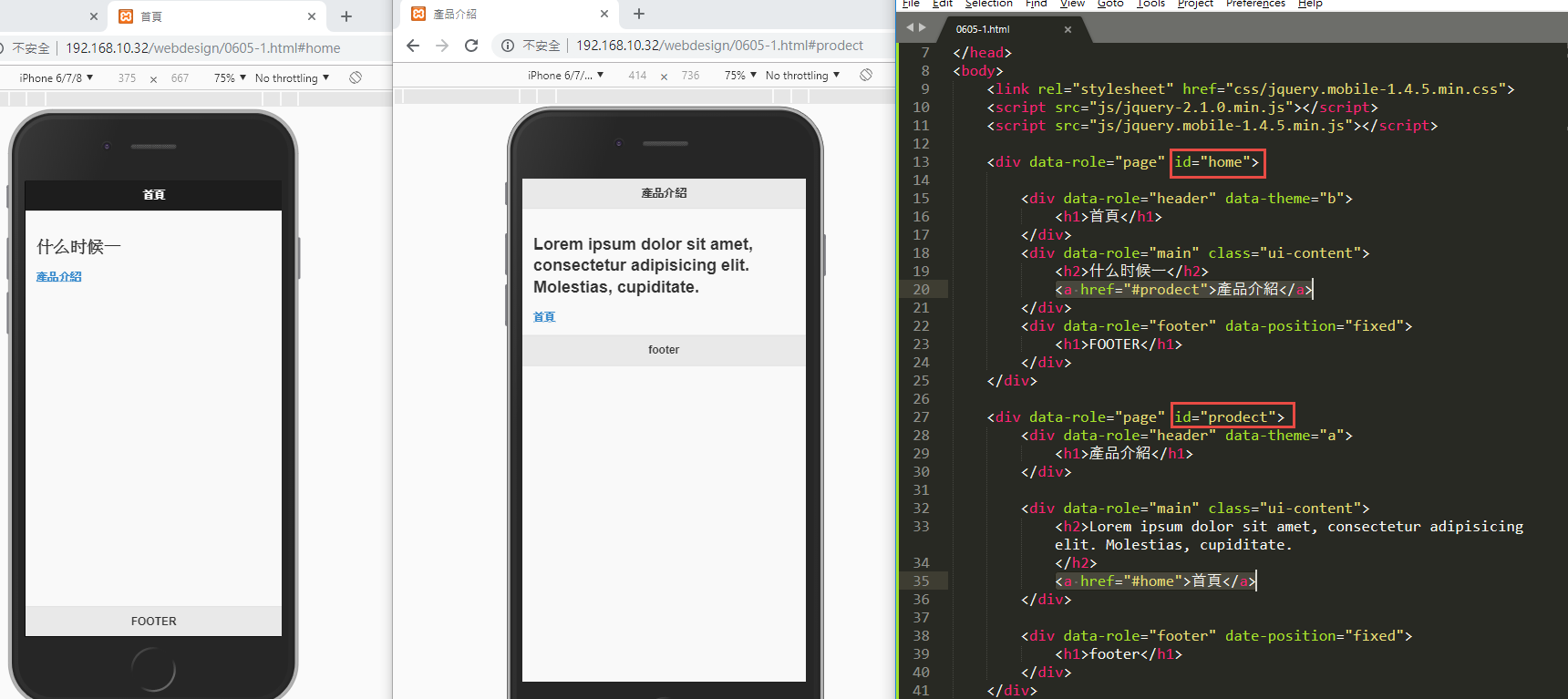Rotate the 375x667 iPhone 6/7/8 device viewport

(x=356, y=77)
